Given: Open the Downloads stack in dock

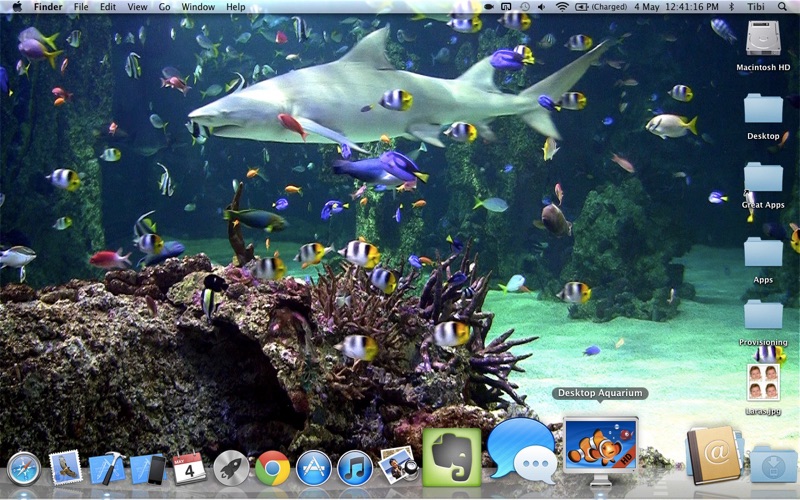Looking at the screenshot, I should pyautogui.click(x=773, y=464).
